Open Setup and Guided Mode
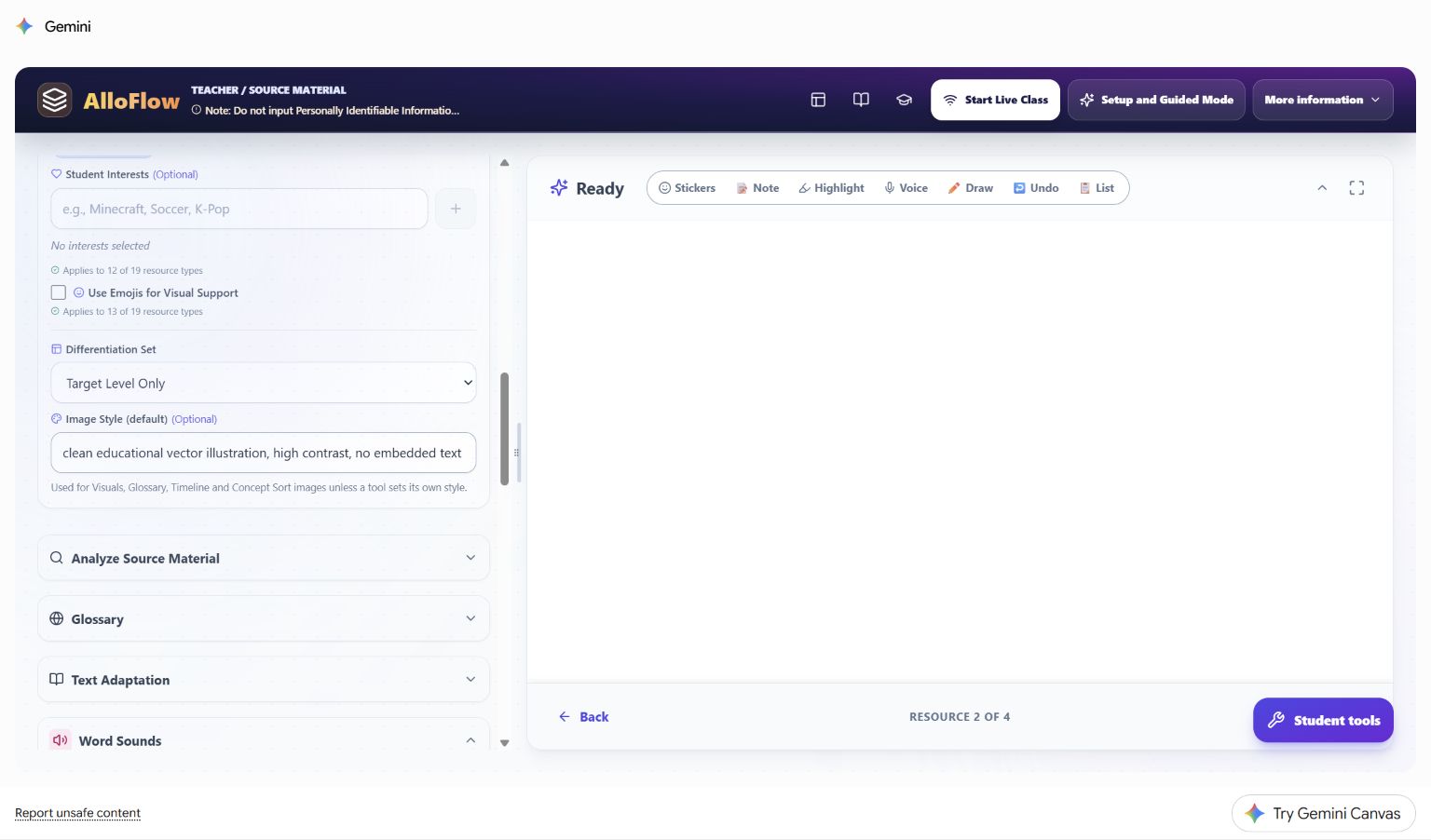The width and height of the screenshot is (1431, 840). click(x=1156, y=100)
